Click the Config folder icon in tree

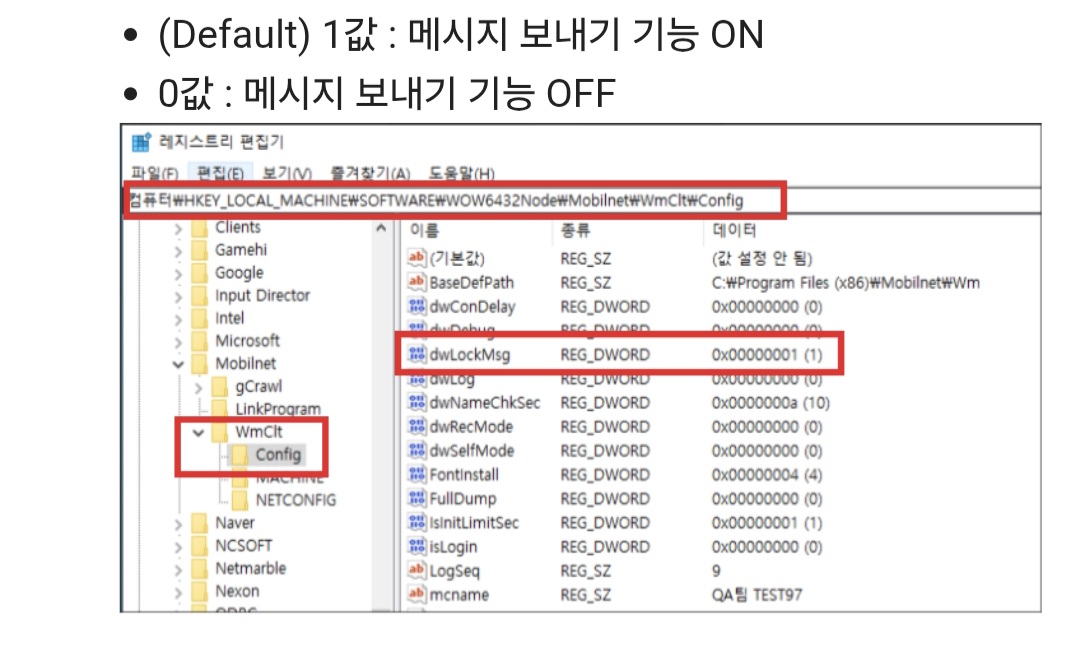240,455
